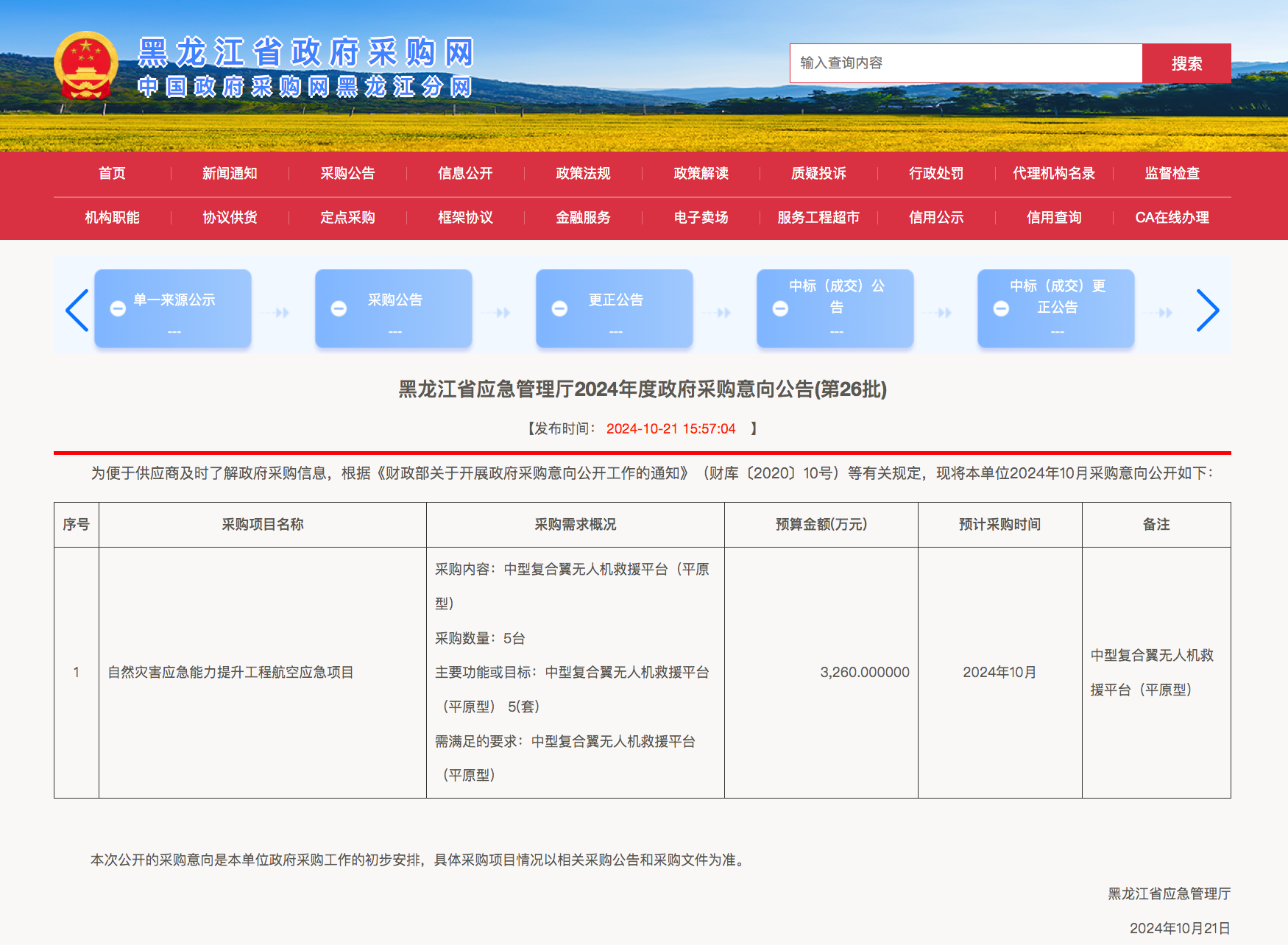
Task: Go to the 首页 menu item
Action: tap(112, 174)
